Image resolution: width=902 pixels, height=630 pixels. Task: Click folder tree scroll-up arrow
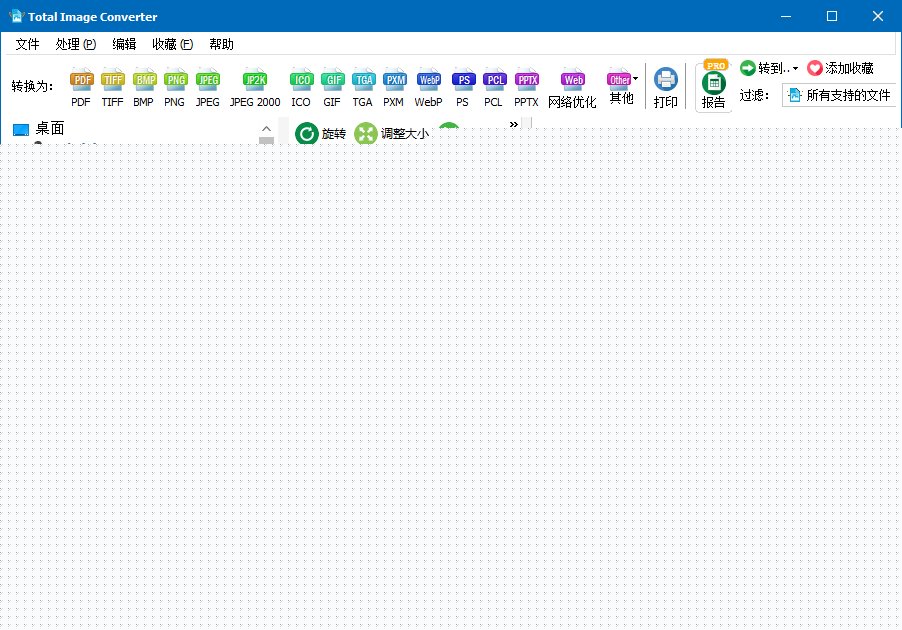(266, 129)
